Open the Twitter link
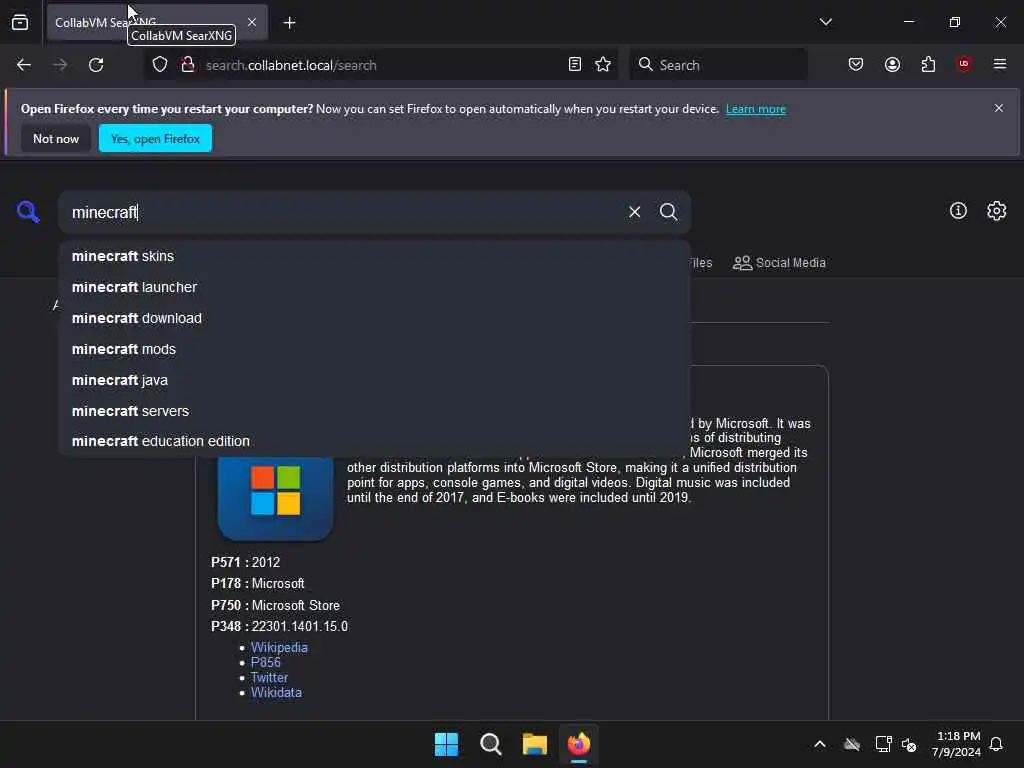1024x768 pixels. point(269,677)
